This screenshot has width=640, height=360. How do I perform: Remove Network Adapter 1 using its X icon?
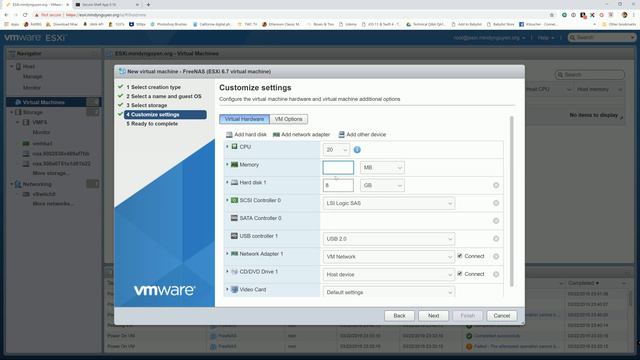pyautogui.click(x=496, y=256)
